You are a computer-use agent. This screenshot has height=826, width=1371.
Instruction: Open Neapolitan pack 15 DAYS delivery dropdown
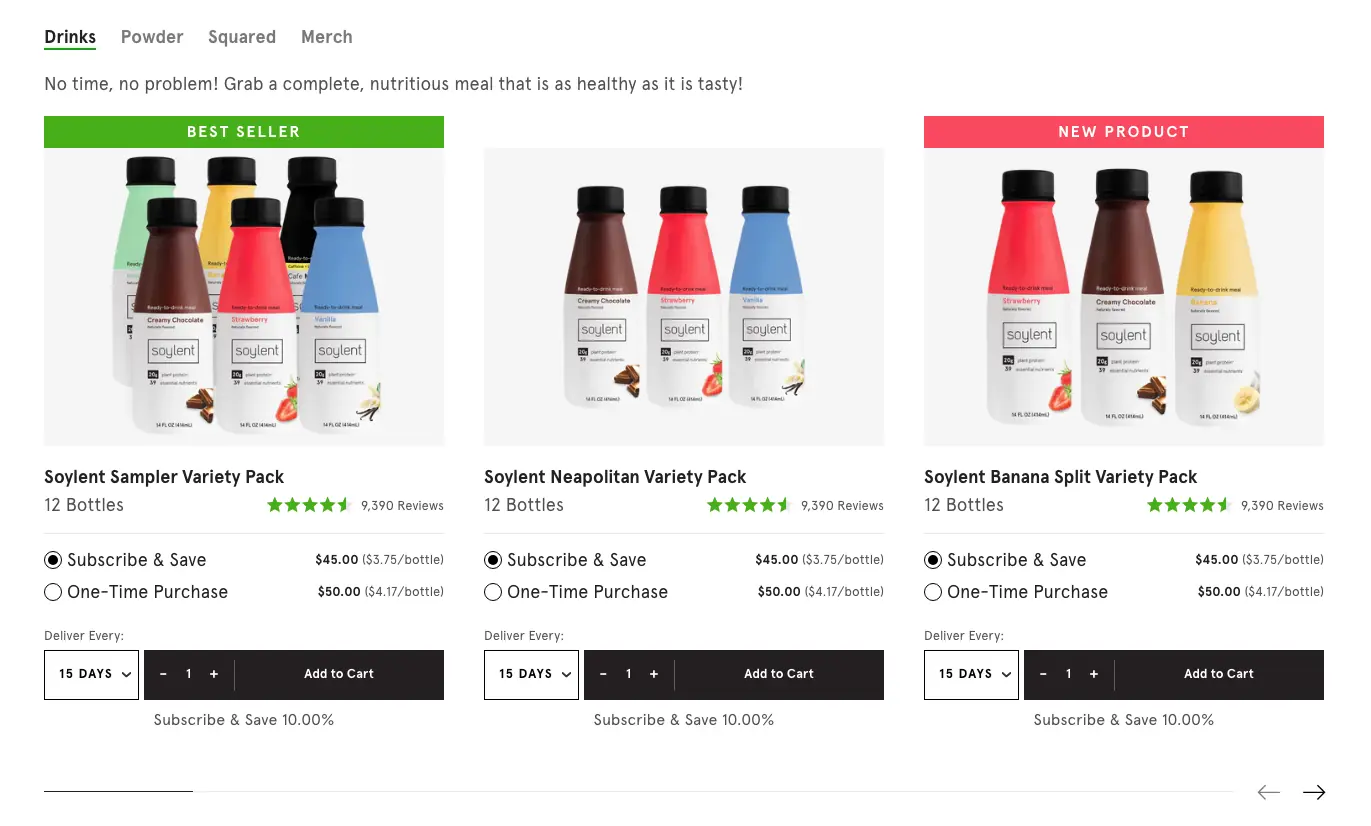point(531,675)
